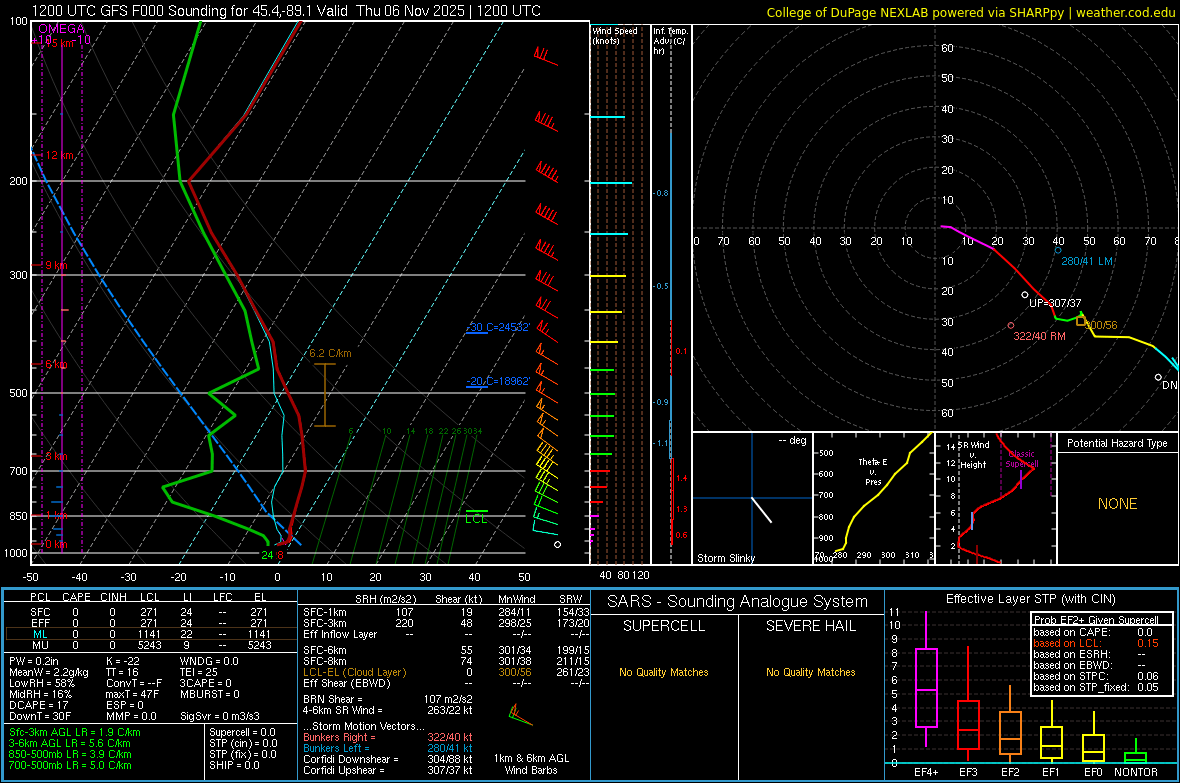Select the green LCL marker on the Skew-T
Viewport: 1180px width, 783px height.
pyautogui.click(x=476, y=517)
